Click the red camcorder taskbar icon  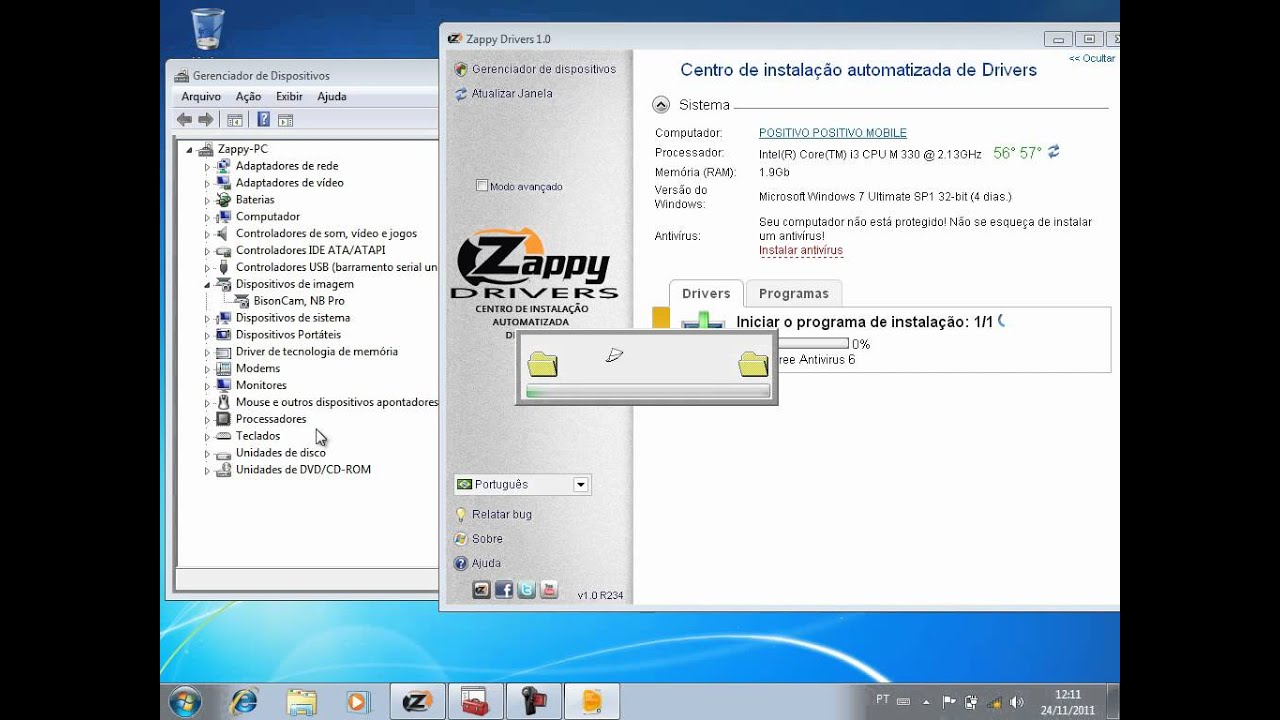click(x=533, y=701)
